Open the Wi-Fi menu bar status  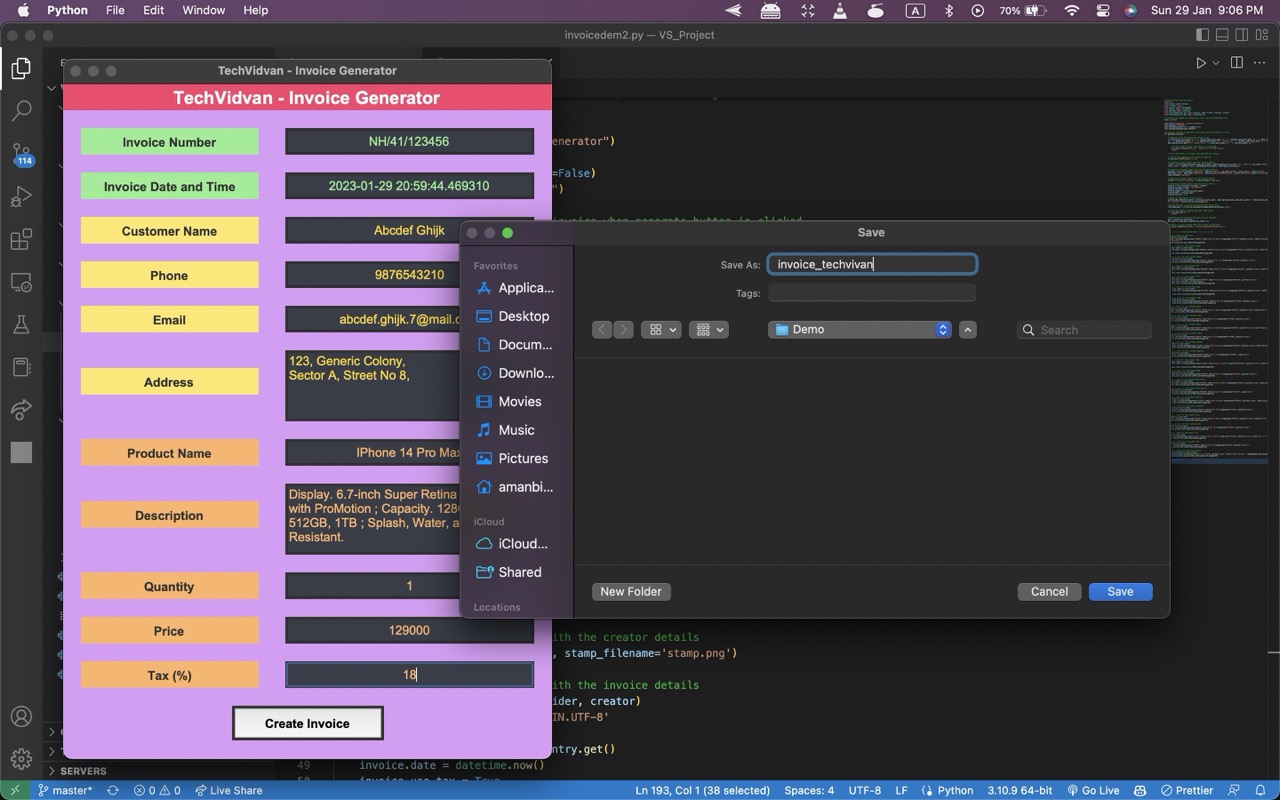coord(1072,10)
